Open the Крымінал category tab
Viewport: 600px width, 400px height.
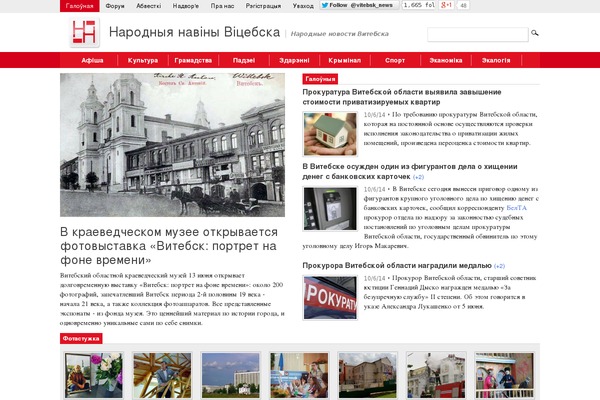coord(344,60)
